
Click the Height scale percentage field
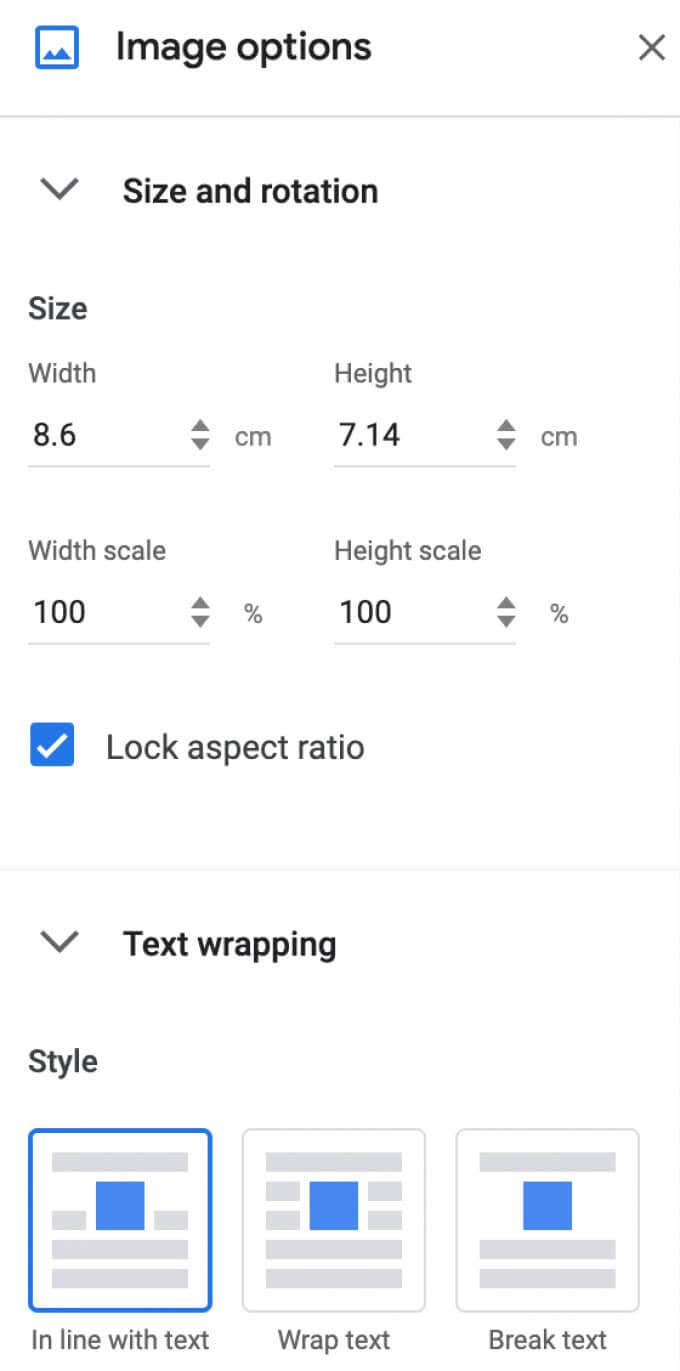tap(410, 612)
